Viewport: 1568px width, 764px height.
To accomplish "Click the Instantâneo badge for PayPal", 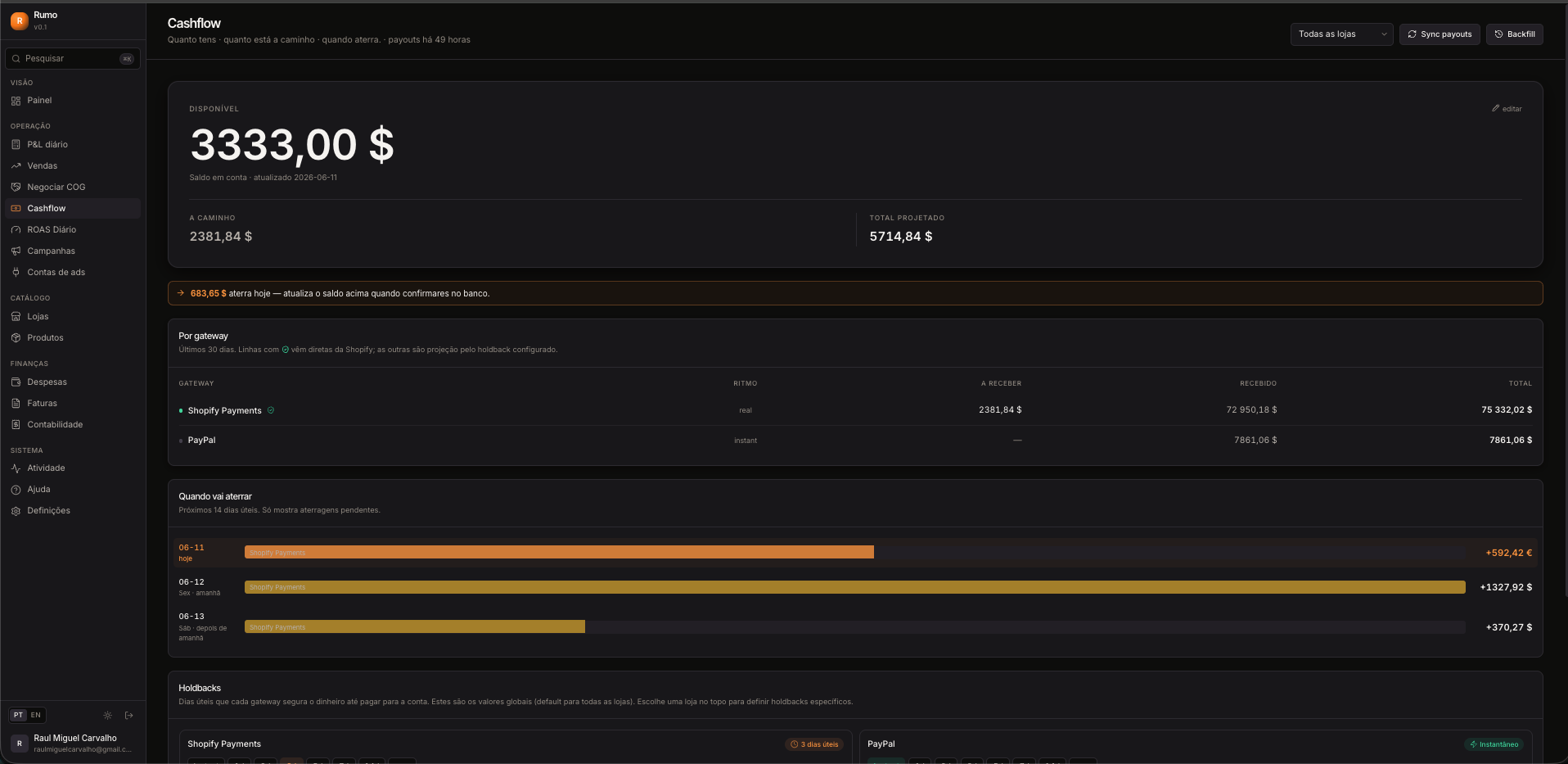I will pos(1494,744).
